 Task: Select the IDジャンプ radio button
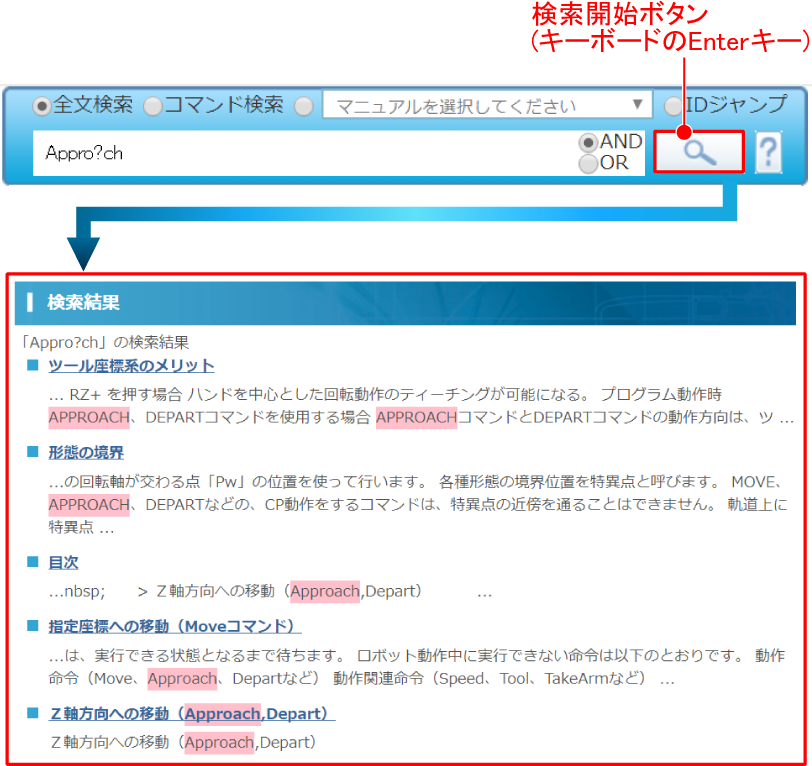pos(674,105)
